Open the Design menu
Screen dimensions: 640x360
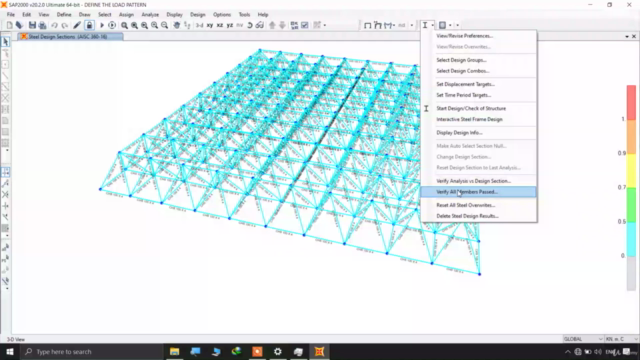(198, 14)
